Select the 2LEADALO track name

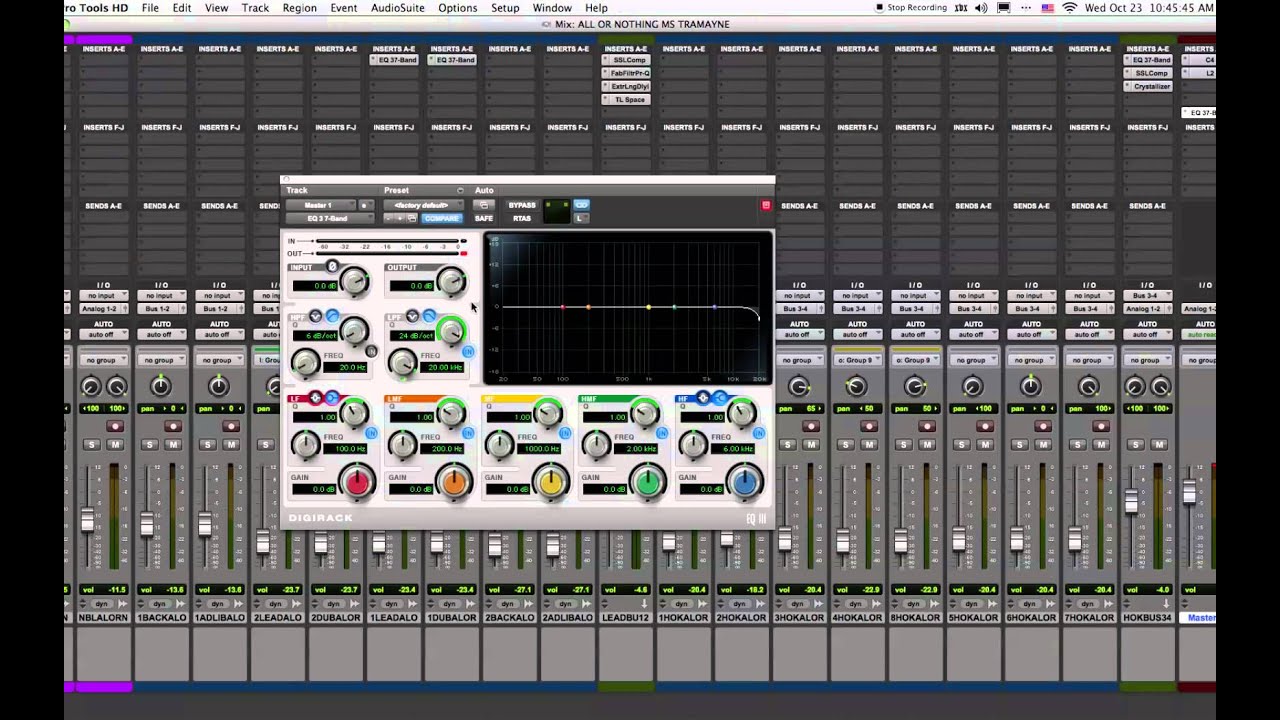click(x=277, y=618)
